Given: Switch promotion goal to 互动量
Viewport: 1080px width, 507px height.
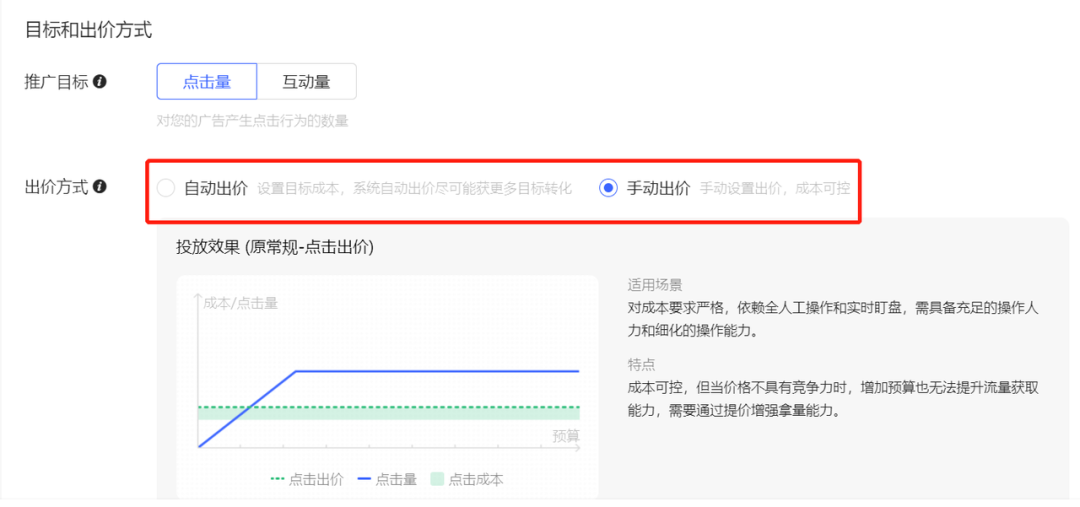Looking at the screenshot, I should click(x=306, y=82).
